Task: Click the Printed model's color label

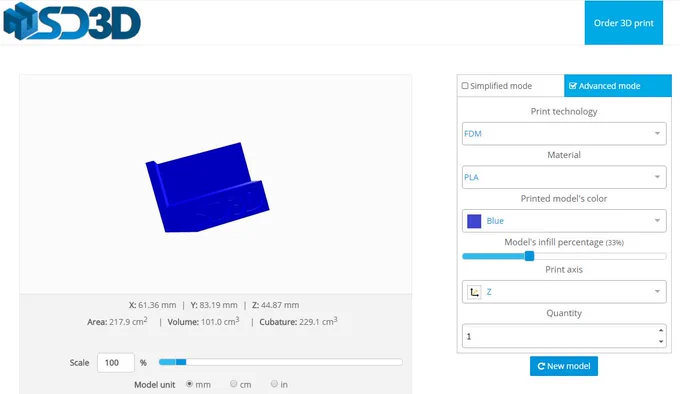Action: pyautogui.click(x=564, y=199)
